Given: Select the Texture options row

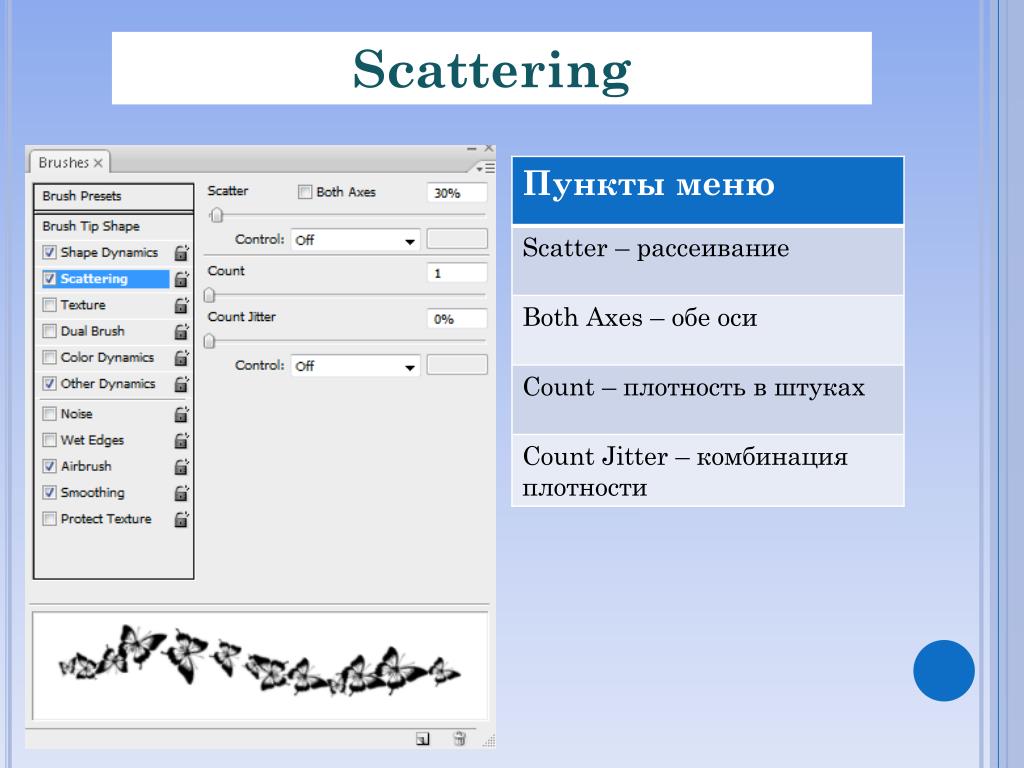Looking at the screenshot, I should click(105, 305).
